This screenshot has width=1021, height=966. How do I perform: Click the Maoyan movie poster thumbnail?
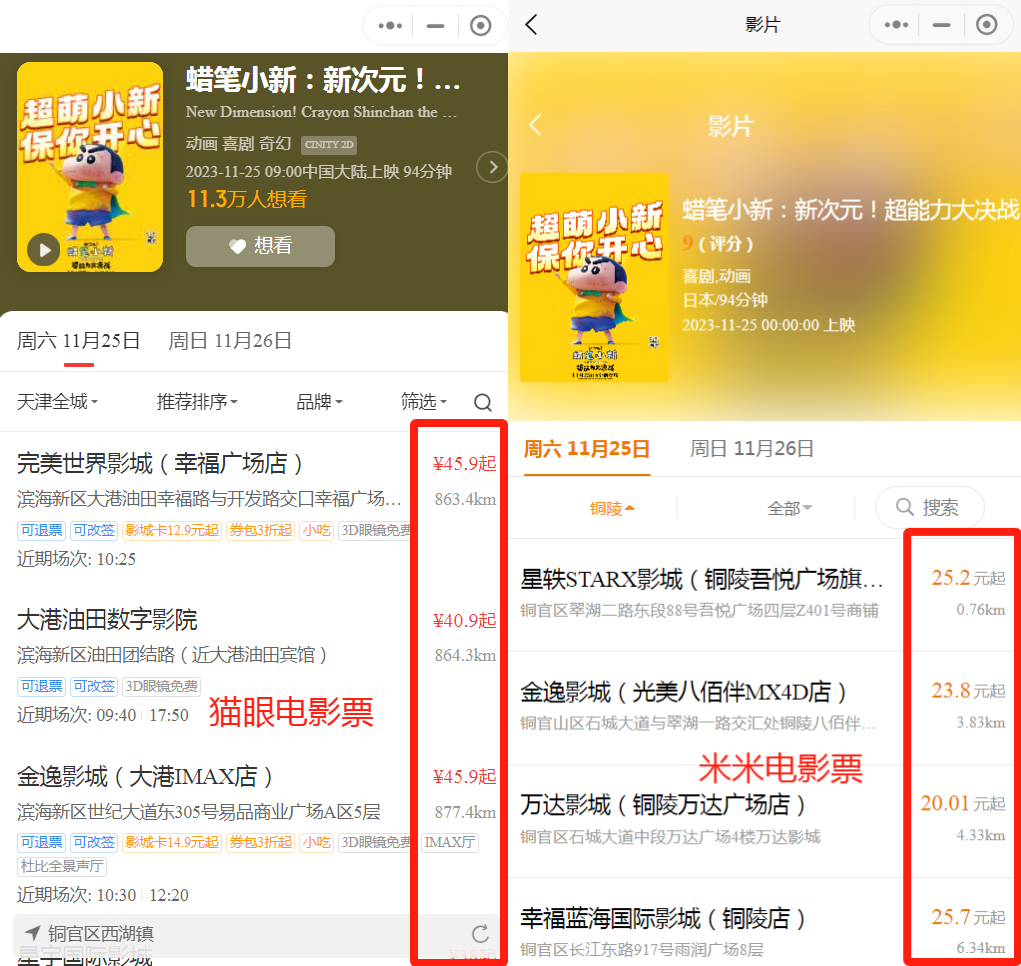click(90, 167)
